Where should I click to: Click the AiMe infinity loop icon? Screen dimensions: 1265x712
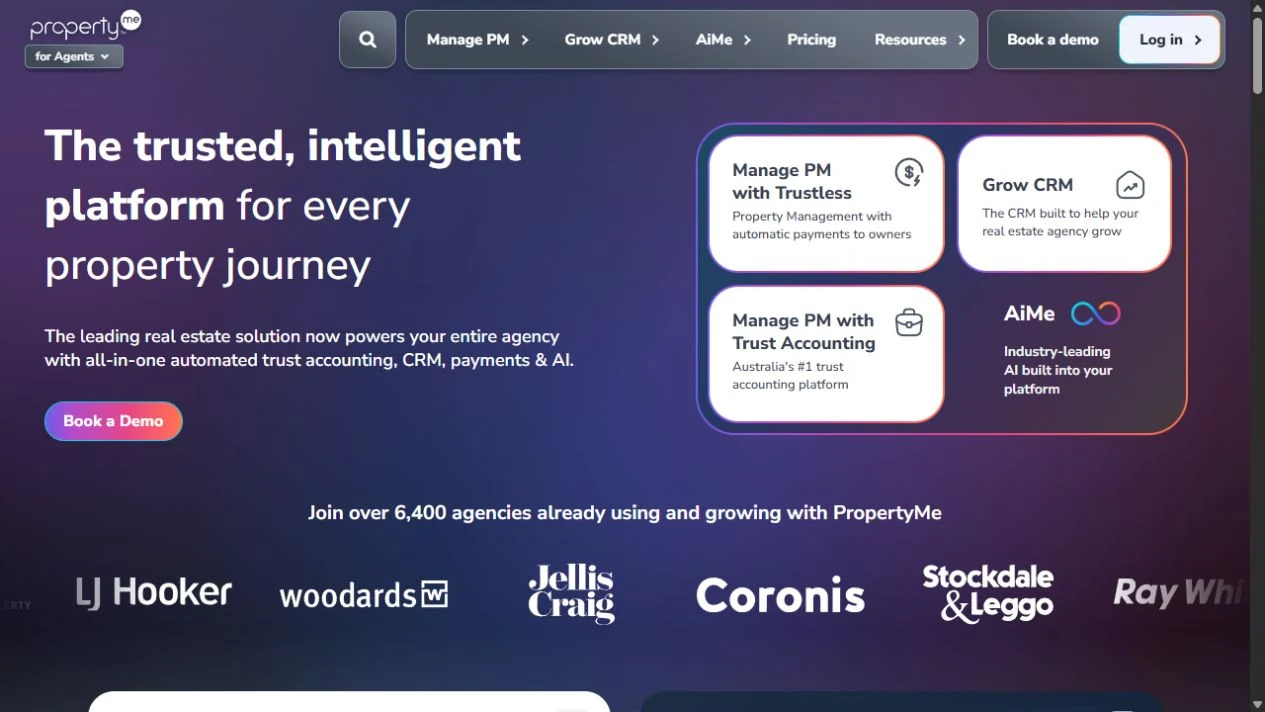1096,314
